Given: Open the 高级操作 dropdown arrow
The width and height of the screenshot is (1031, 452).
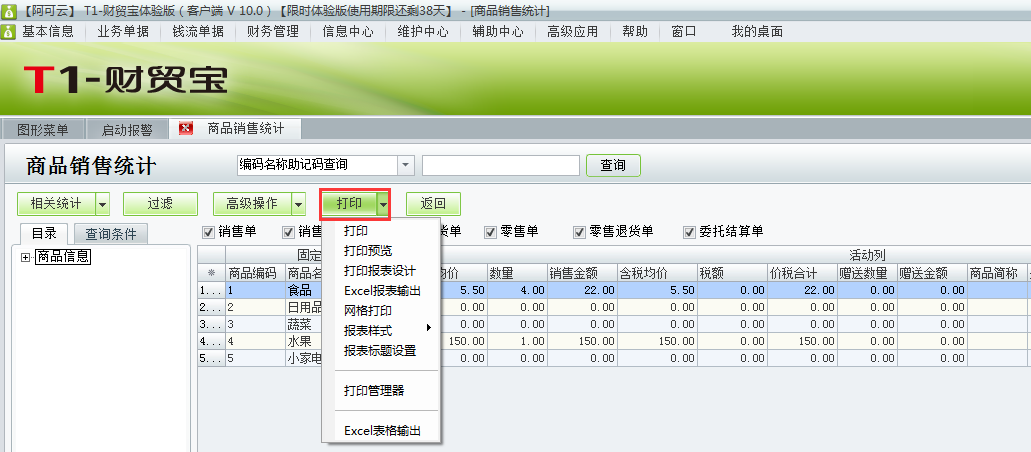Looking at the screenshot, I should coord(297,204).
